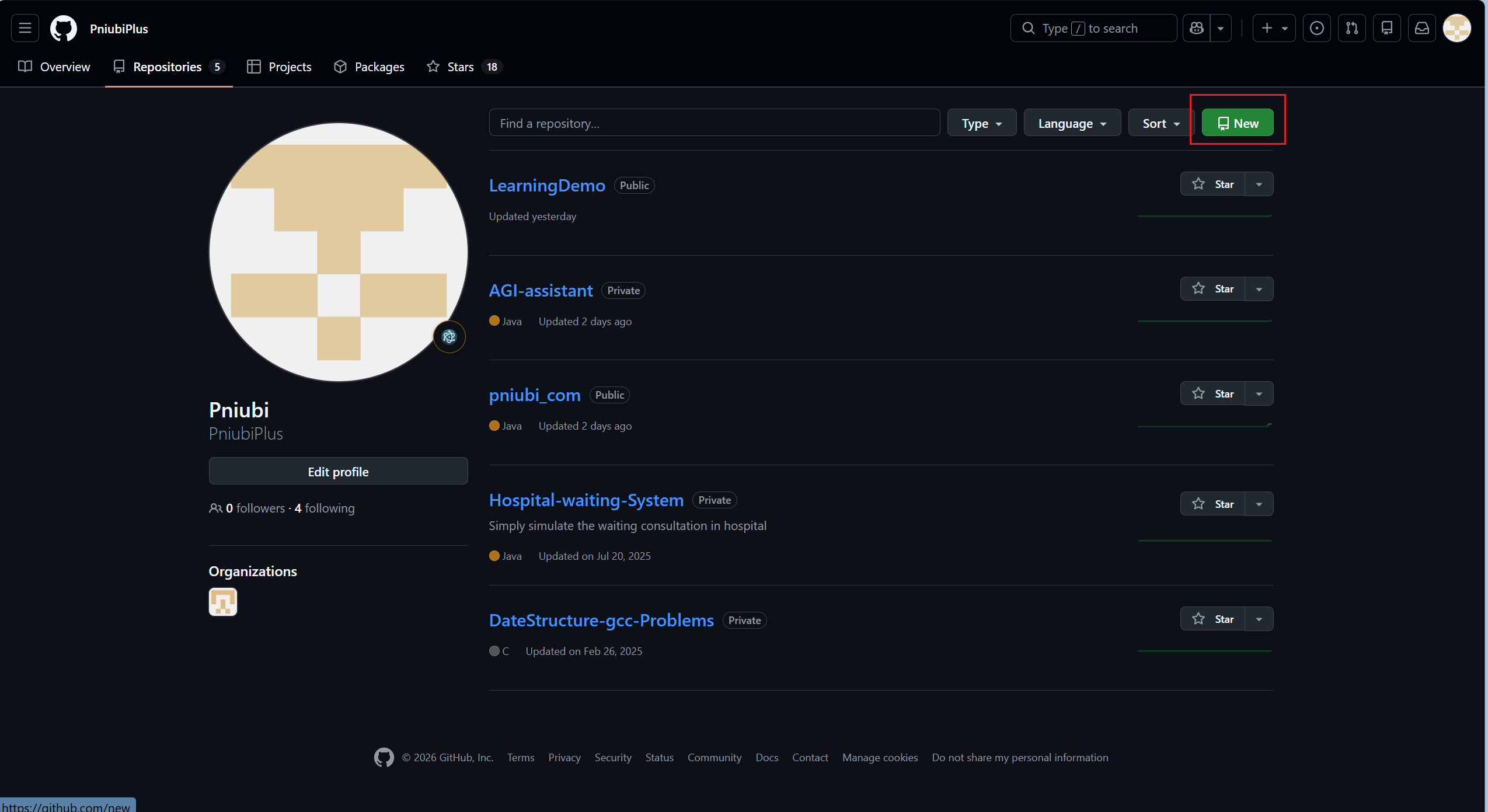Switch to the Overview tab

click(x=54, y=67)
